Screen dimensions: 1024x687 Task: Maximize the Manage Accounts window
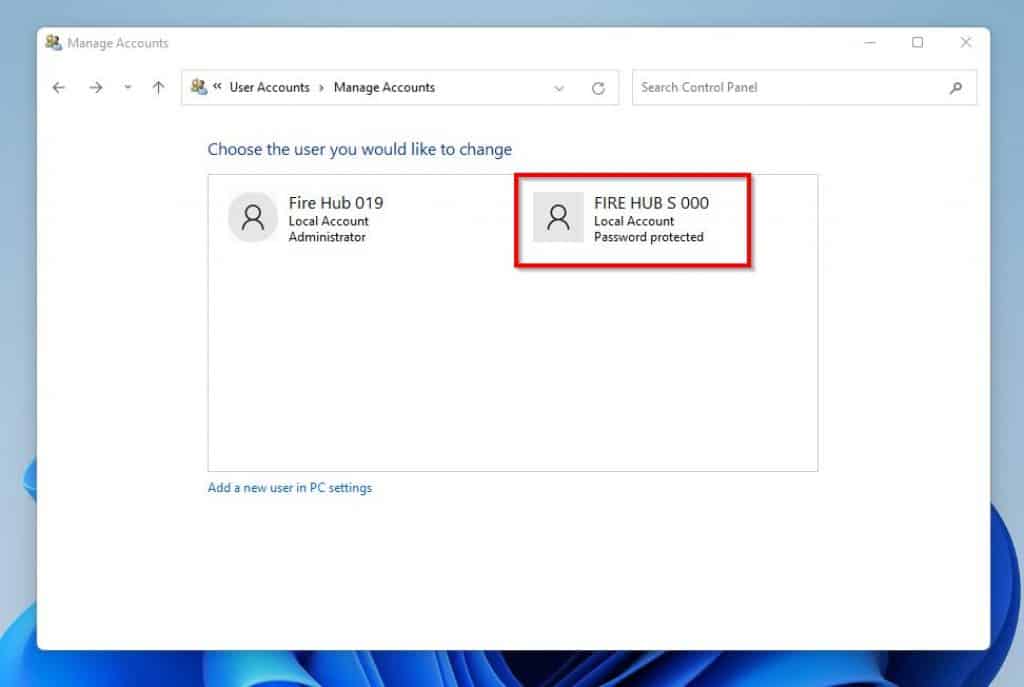pos(918,42)
